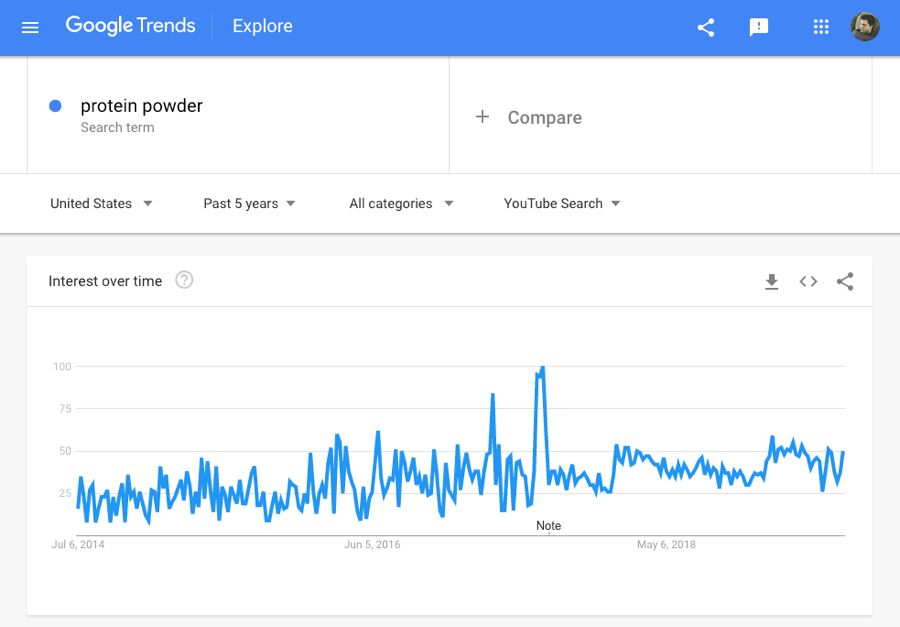
Task: Open the send feedback icon
Action: (x=759, y=28)
